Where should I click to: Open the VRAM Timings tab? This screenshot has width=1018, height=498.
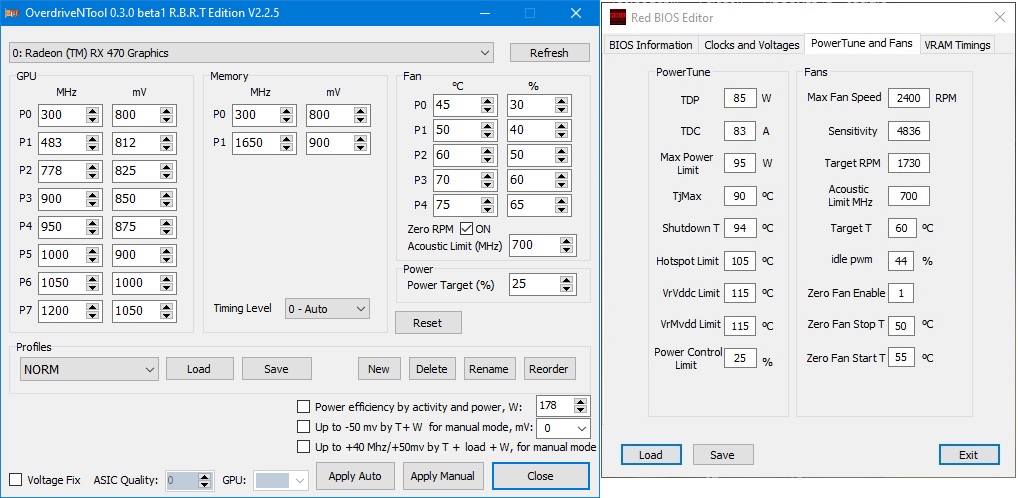coord(957,45)
